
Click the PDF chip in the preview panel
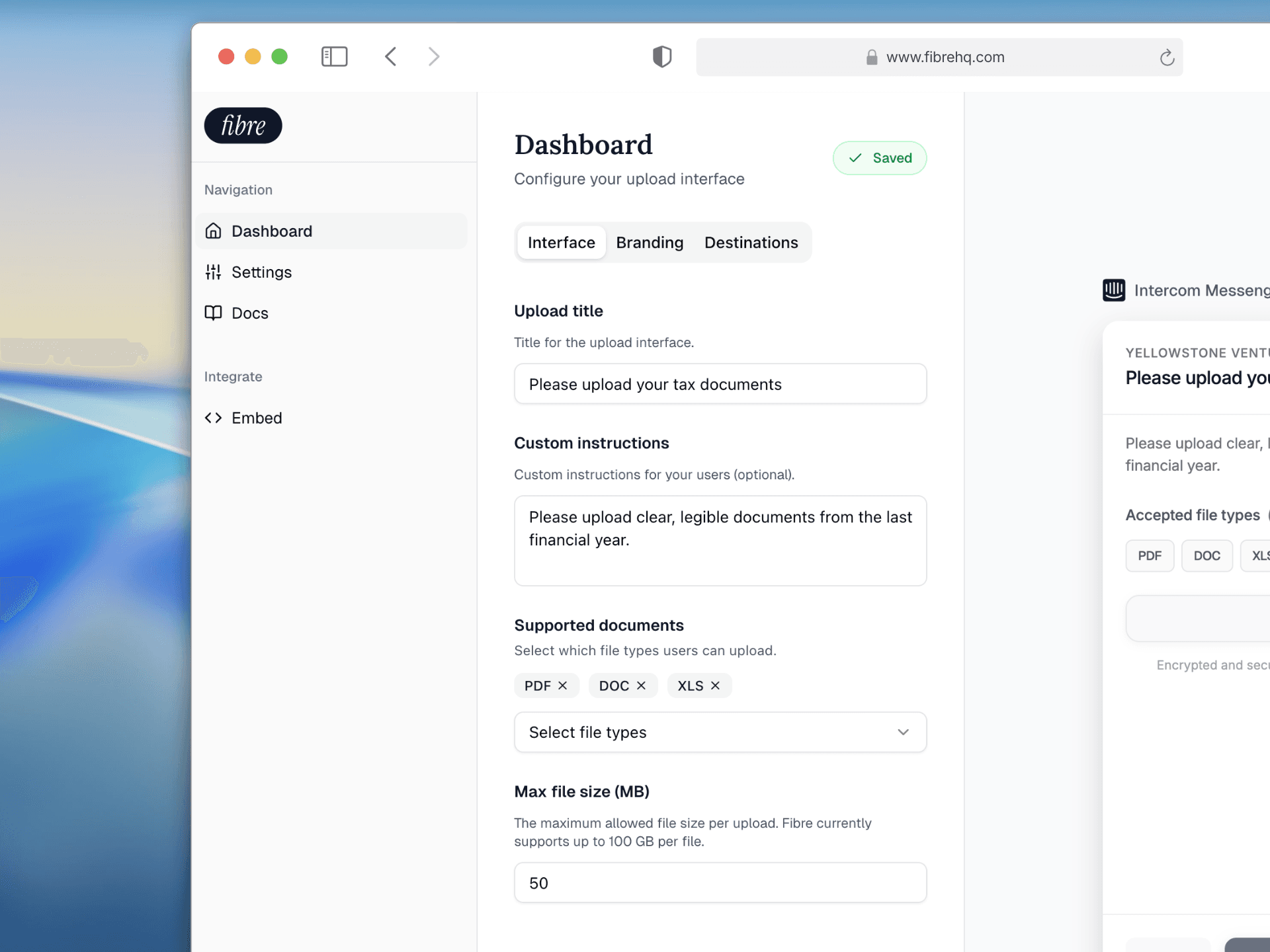[x=1150, y=555]
